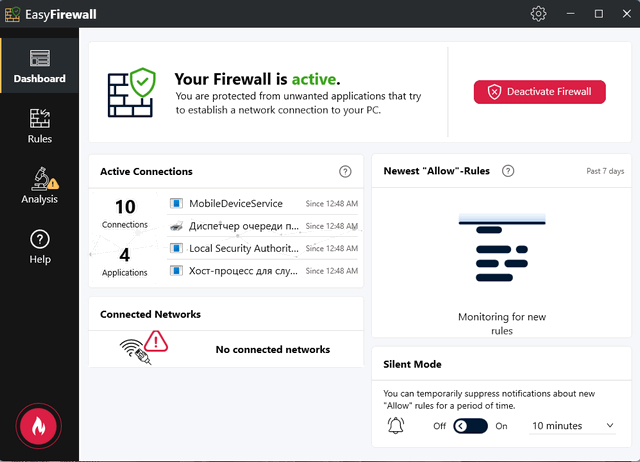
Task: Click the 10 Connections counter
Action: 125,212
